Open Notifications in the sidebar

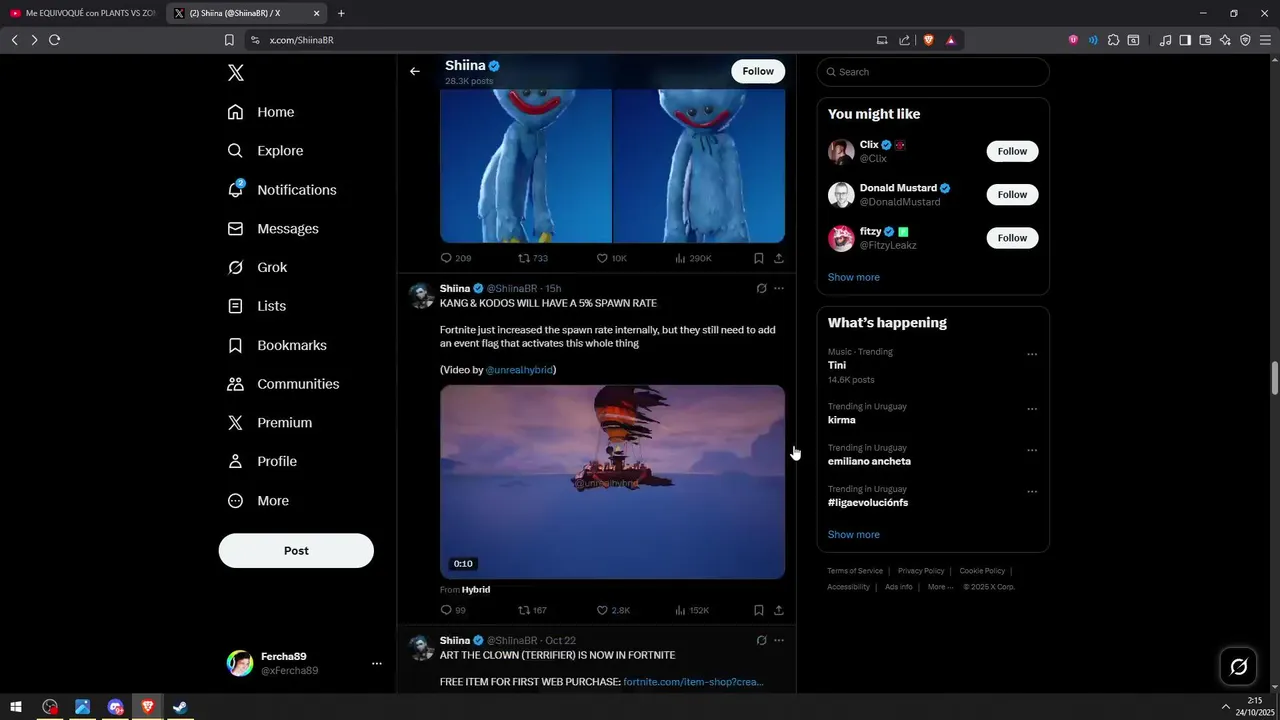(x=282, y=190)
